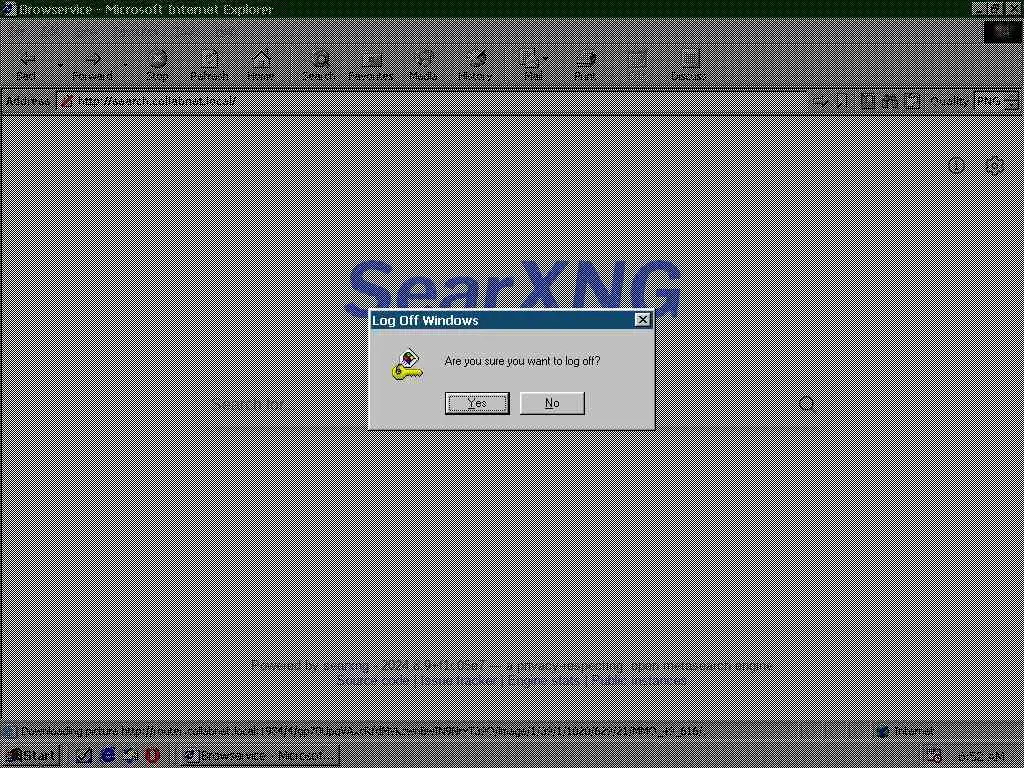The width and height of the screenshot is (1024, 768).
Task: Open the Favorites pane
Action: coord(371,65)
